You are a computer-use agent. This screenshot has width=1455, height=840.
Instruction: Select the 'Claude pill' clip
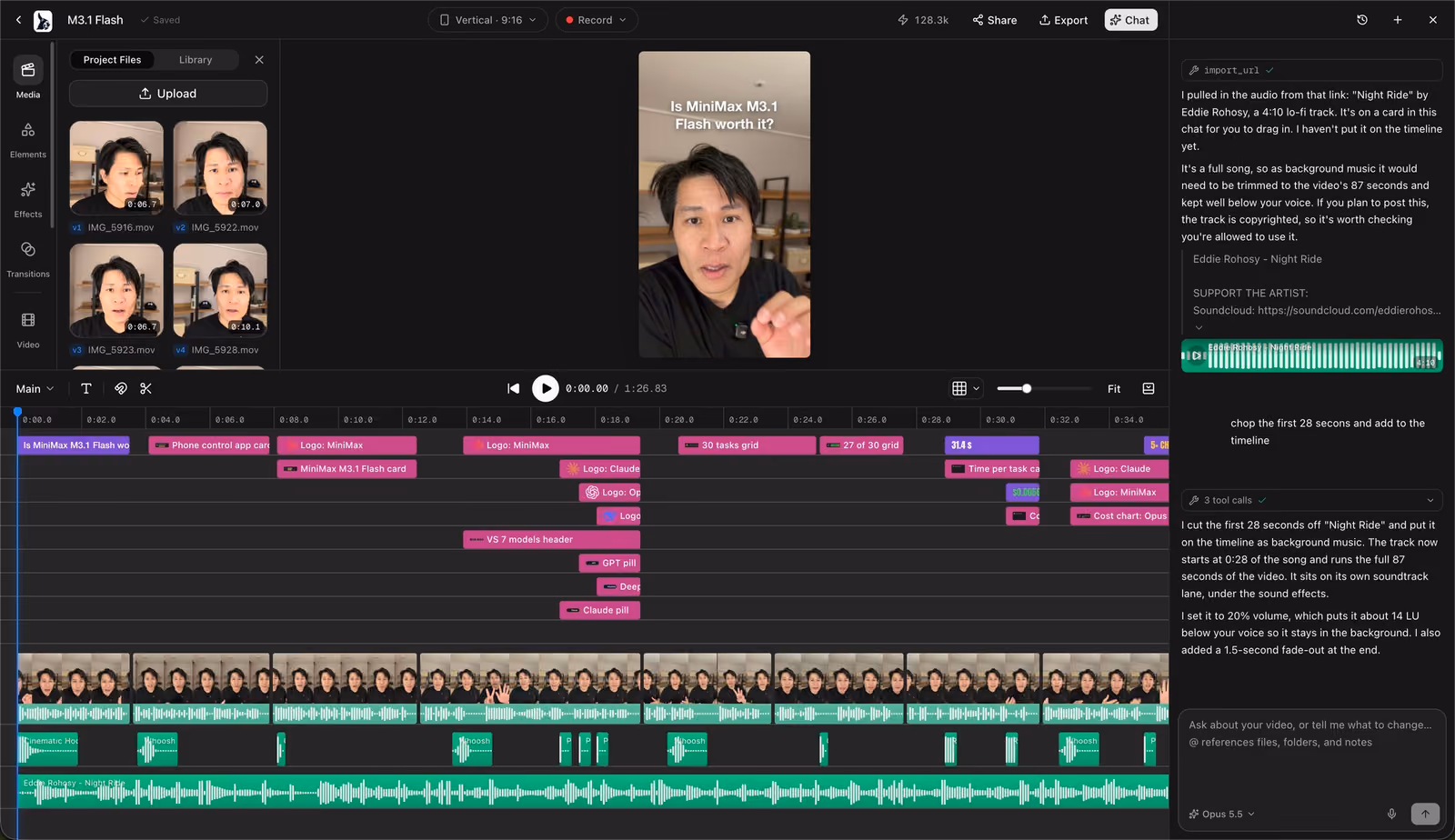[599, 611]
